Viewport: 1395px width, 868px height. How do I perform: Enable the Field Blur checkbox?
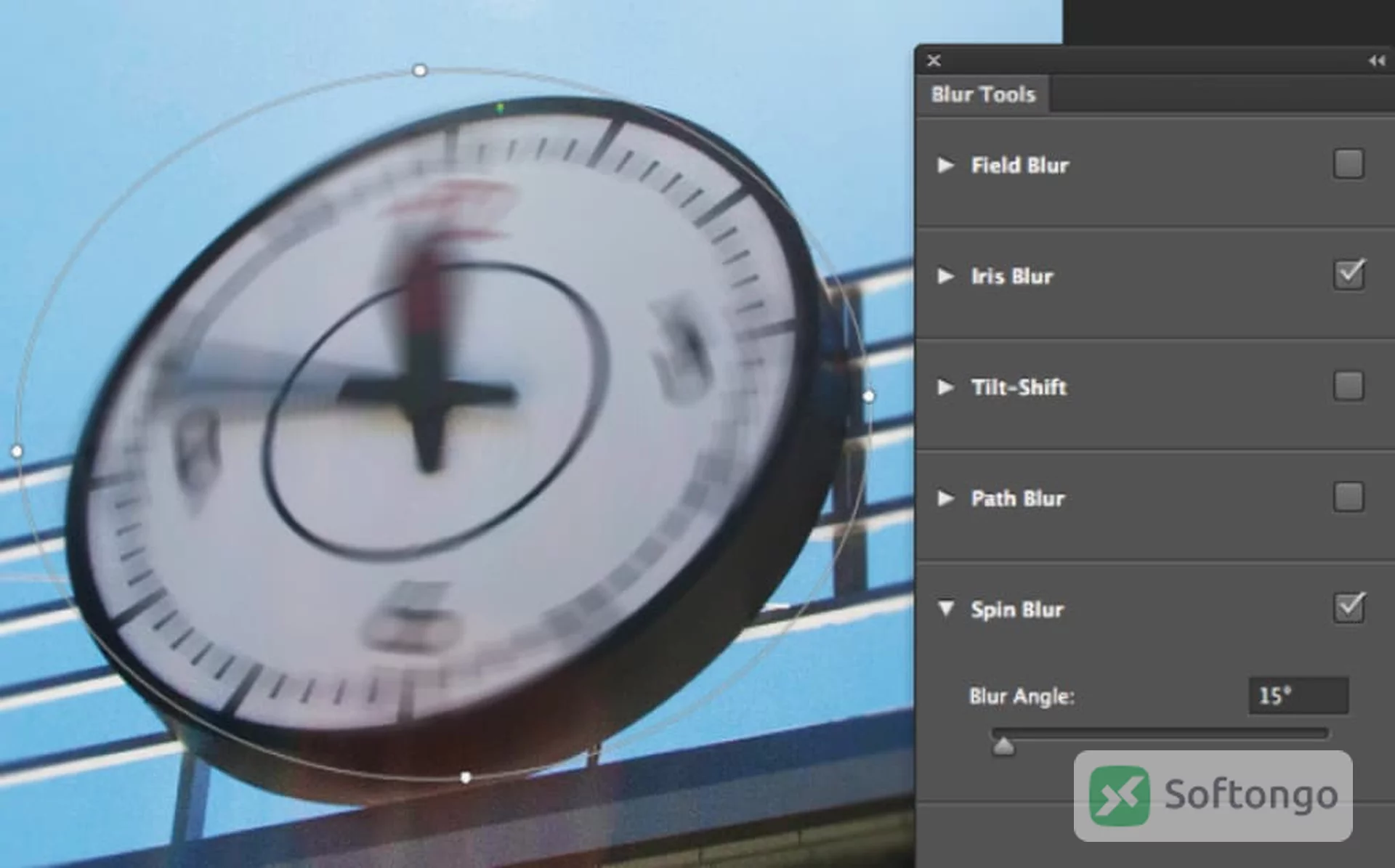pos(1348,164)
